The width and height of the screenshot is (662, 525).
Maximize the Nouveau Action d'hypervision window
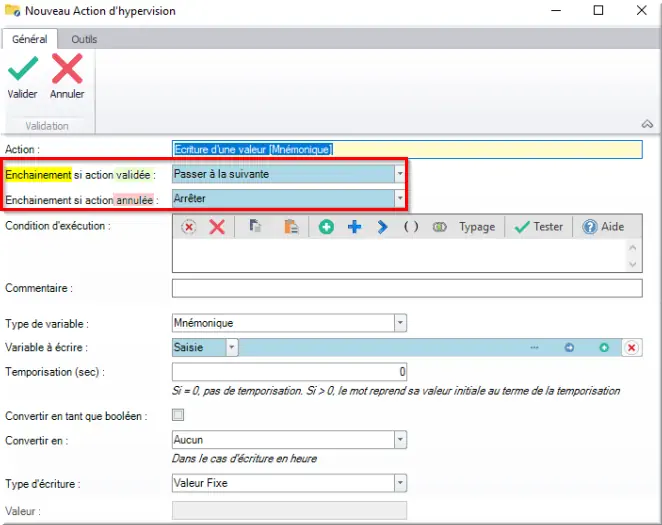pyautogui.click(x=598, y=10)
